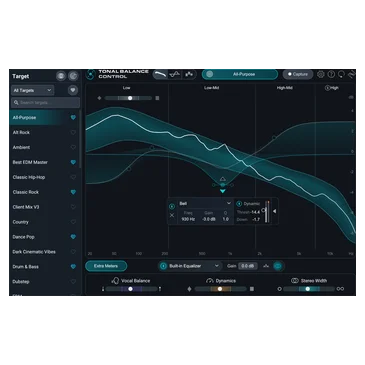Select the All-Purpose target in list

coord(45,118)
